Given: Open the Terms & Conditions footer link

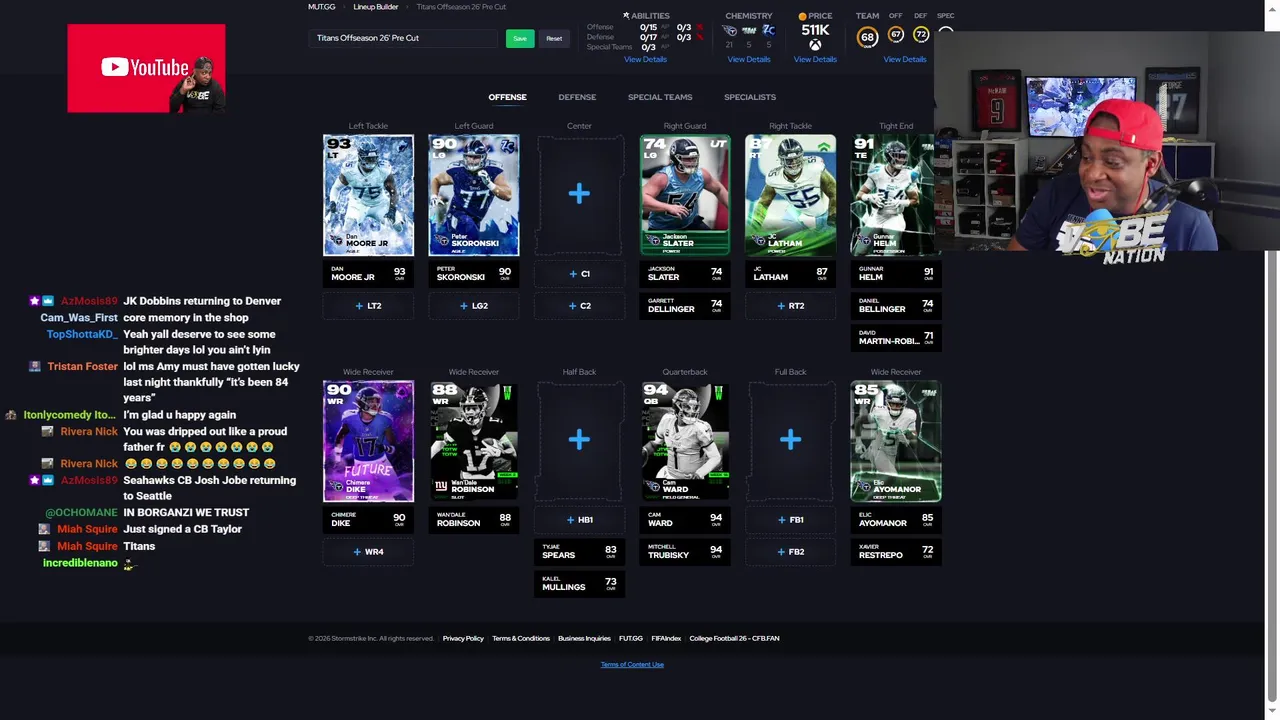Looking at the screenshot, I should 521,639.
